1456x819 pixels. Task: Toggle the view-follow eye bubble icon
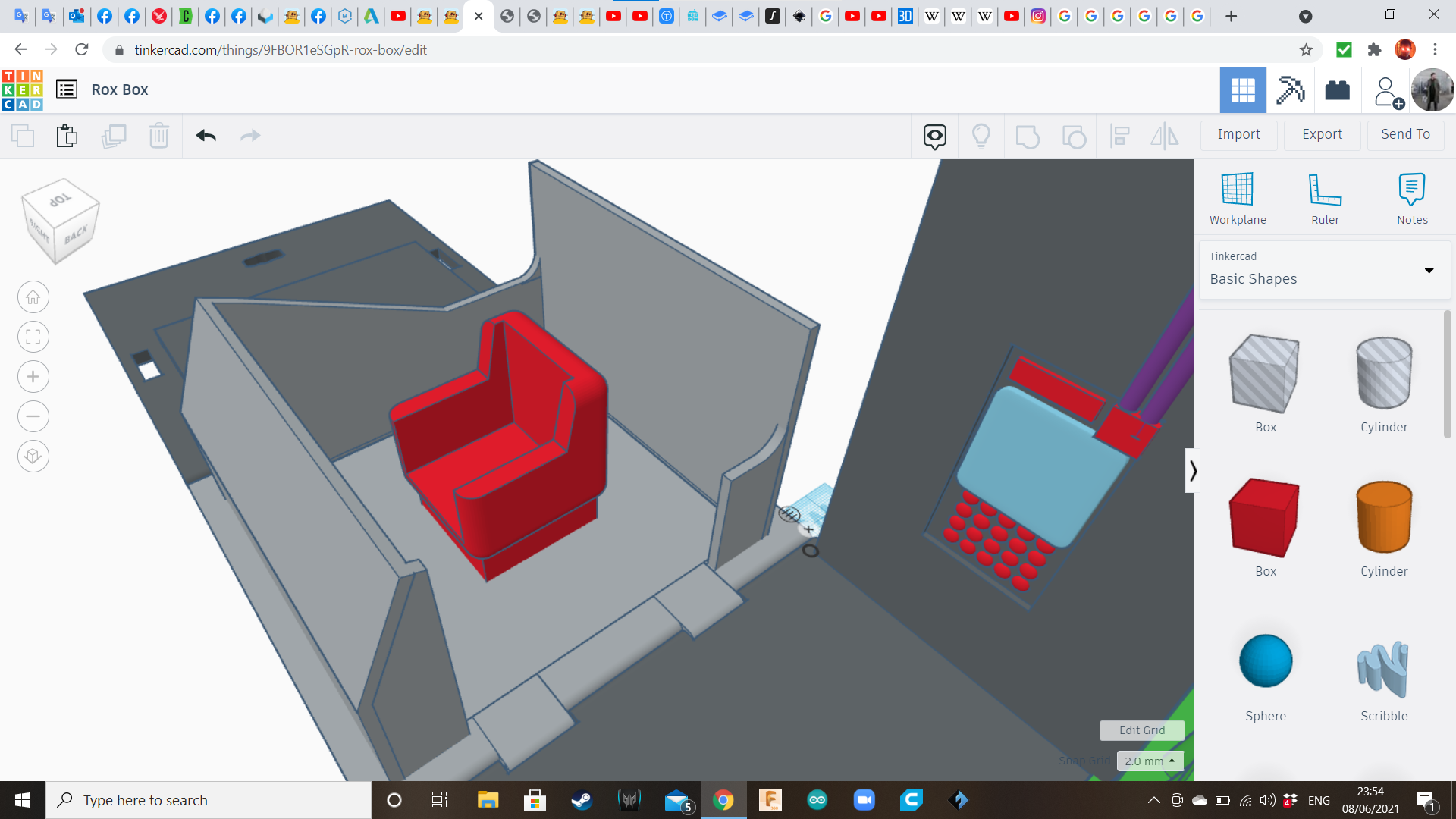934,136
